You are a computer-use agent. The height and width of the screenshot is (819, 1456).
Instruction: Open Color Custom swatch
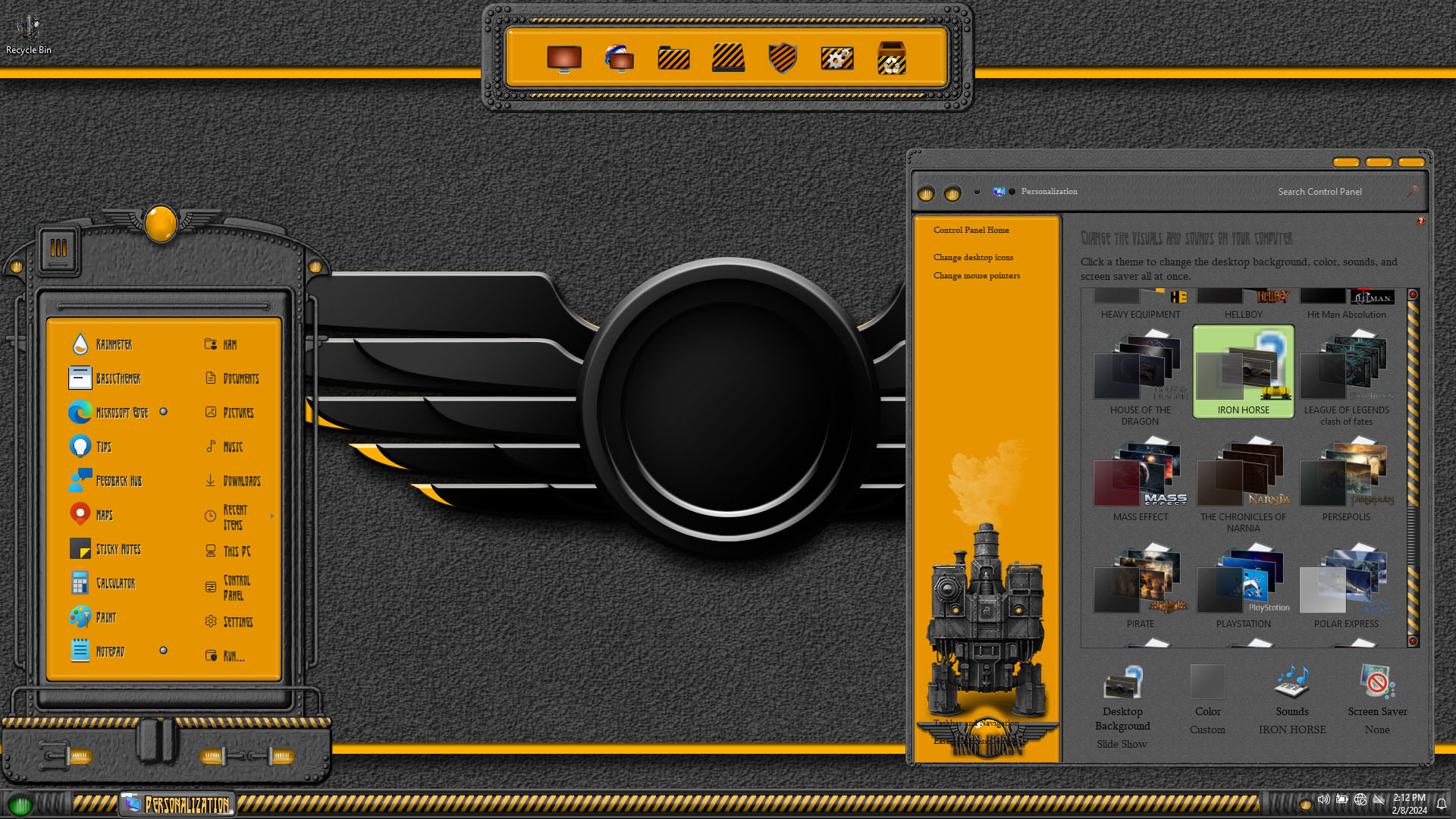1207,682
